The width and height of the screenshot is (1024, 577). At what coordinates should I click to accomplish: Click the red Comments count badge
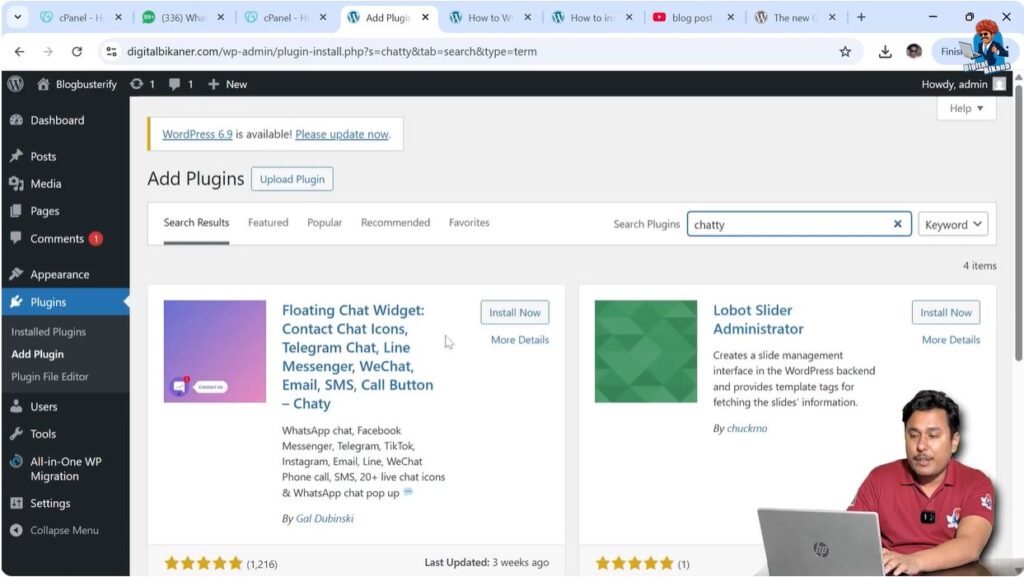pos(95,239)
